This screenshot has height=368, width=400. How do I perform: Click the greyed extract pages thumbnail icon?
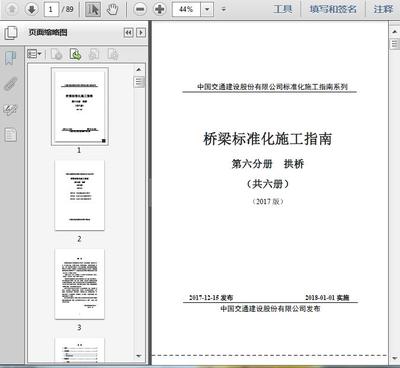[x=113, y=54]
